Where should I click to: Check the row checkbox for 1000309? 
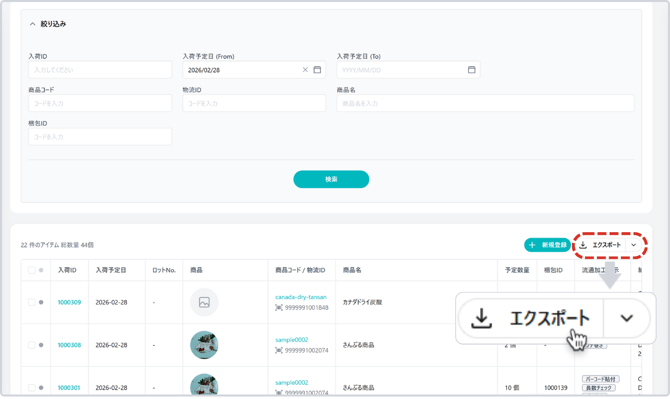coord(32,302)
